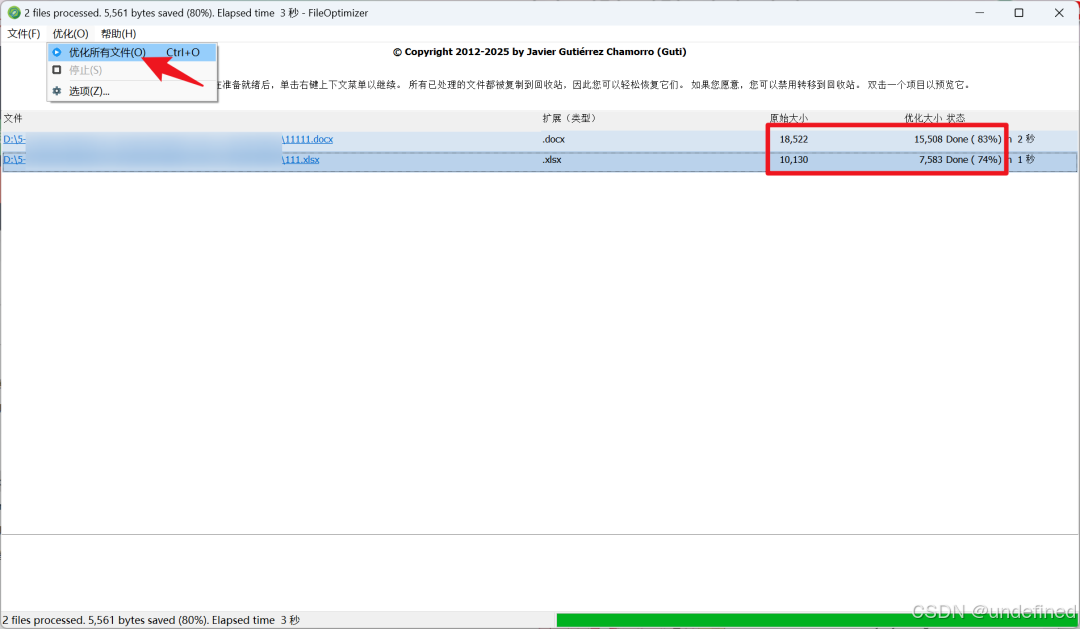
Task: Click the stop square icon next to 停止(S)
Action: pos(57,70)
